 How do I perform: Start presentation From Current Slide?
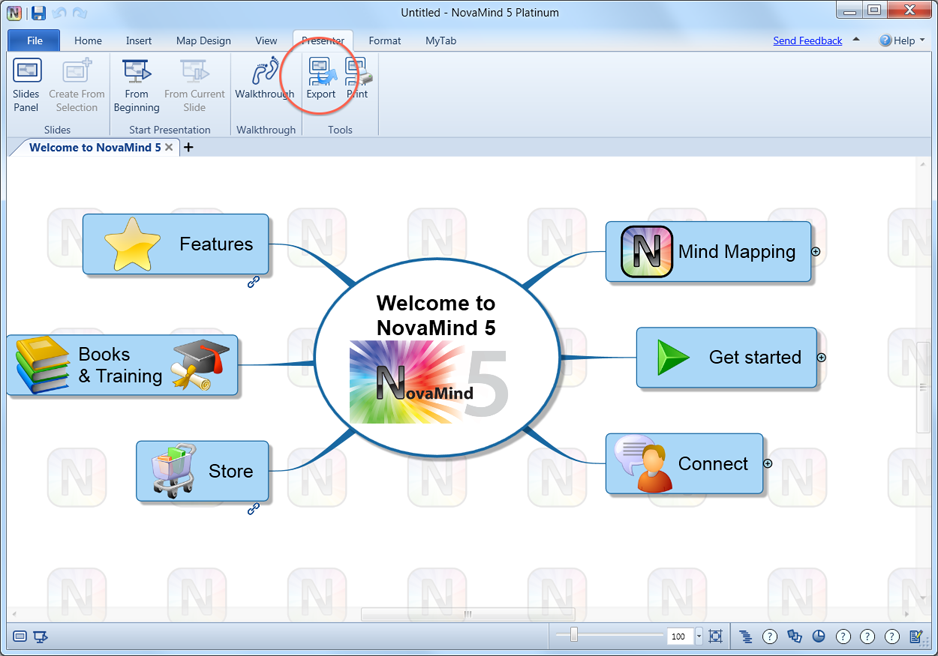coord(194,86)
